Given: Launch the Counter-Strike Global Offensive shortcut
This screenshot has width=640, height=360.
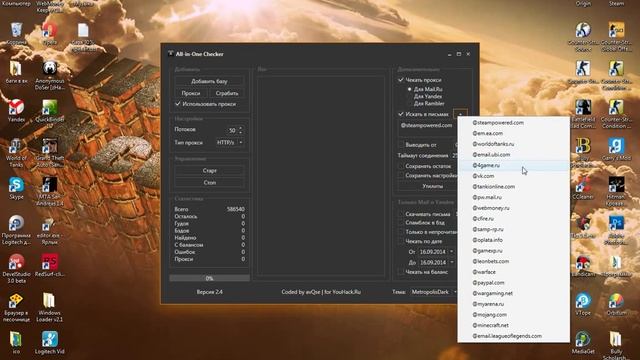Looking at the screenshot, I should (x=616, y=37).
